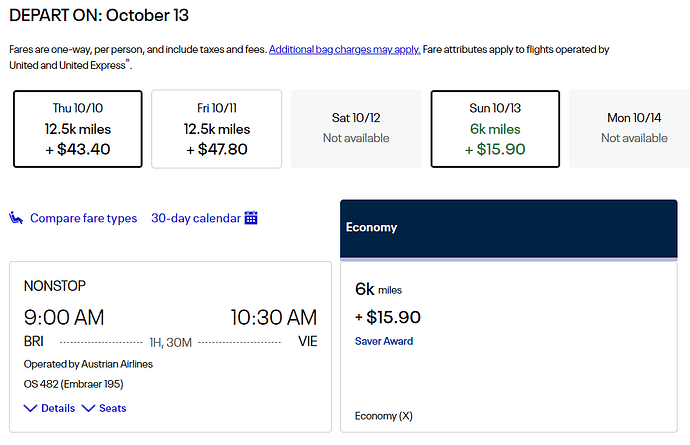
Task: Choose the Mon 10/14 date card
Action: [631, 129]
